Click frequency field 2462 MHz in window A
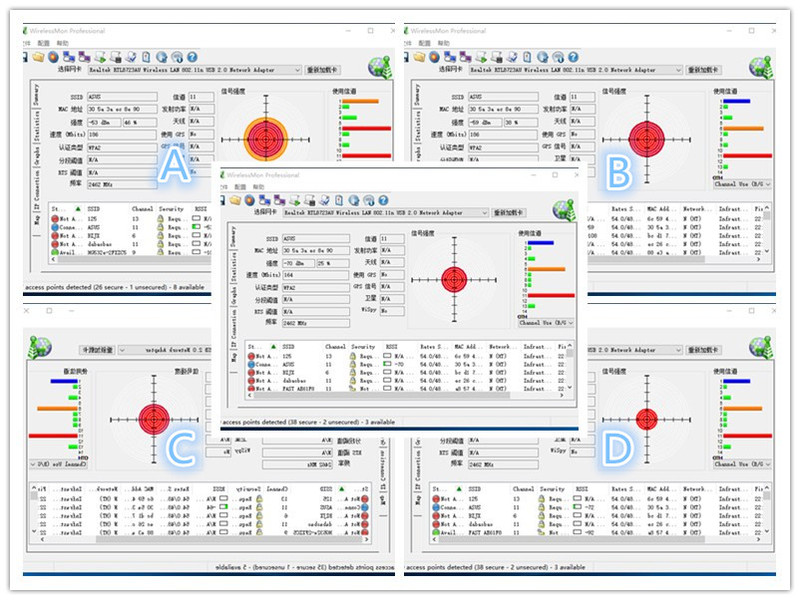 coord(122,185)
